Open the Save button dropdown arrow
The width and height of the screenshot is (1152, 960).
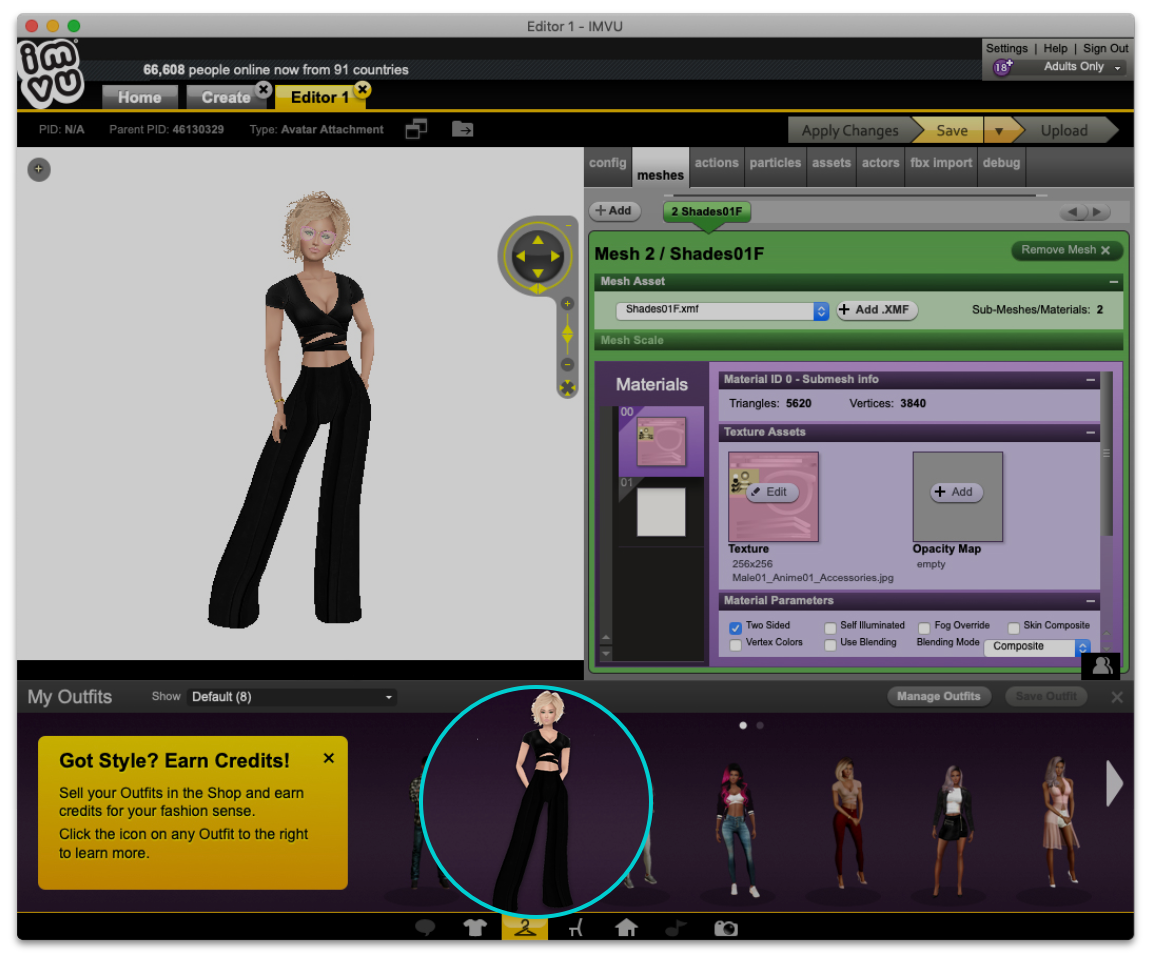click(998, 131)
